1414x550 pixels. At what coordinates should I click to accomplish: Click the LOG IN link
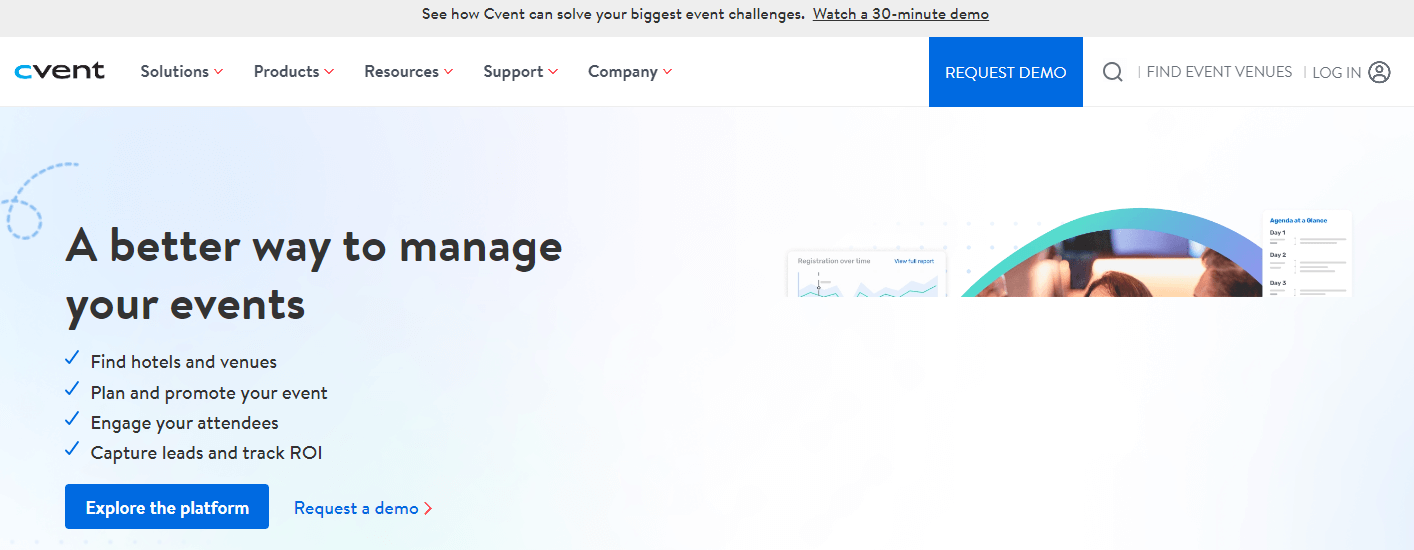point(1336,73)
